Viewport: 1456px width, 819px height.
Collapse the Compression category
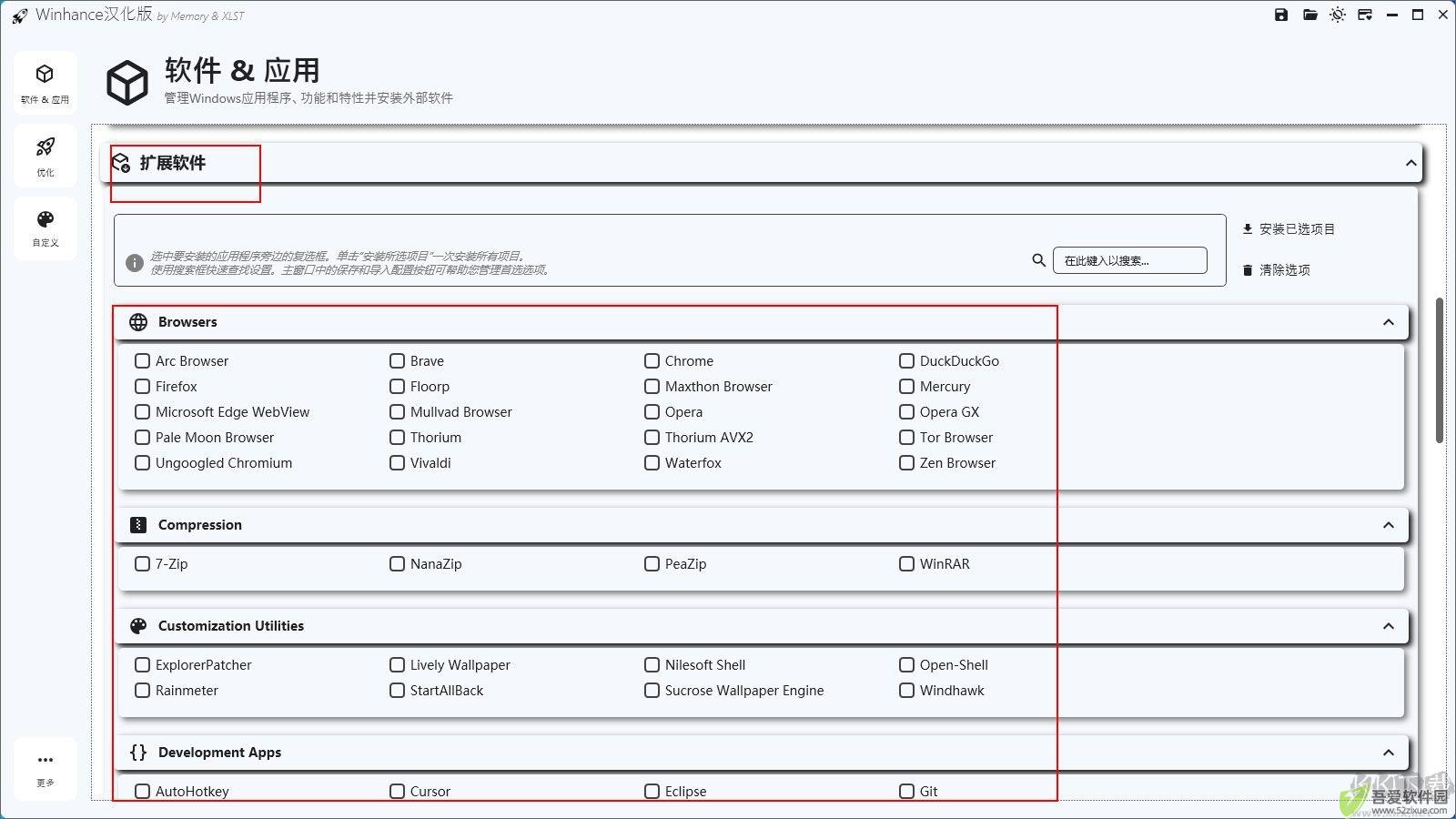click(1388, 525)
